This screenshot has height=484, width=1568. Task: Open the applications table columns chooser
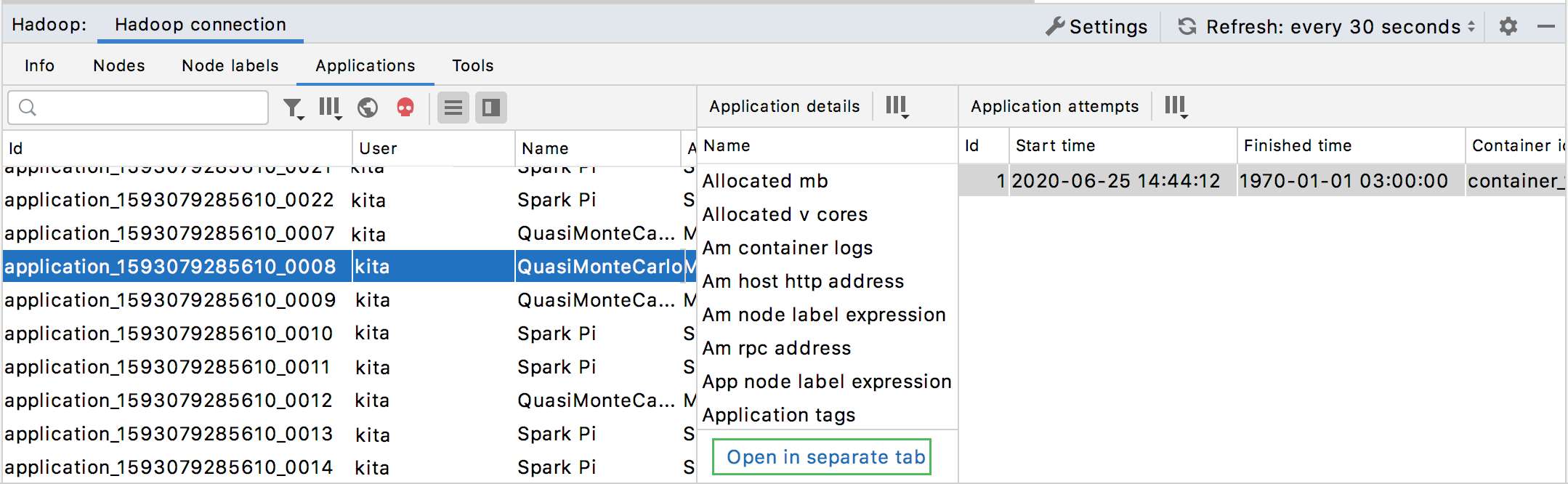tap(330, 108)
